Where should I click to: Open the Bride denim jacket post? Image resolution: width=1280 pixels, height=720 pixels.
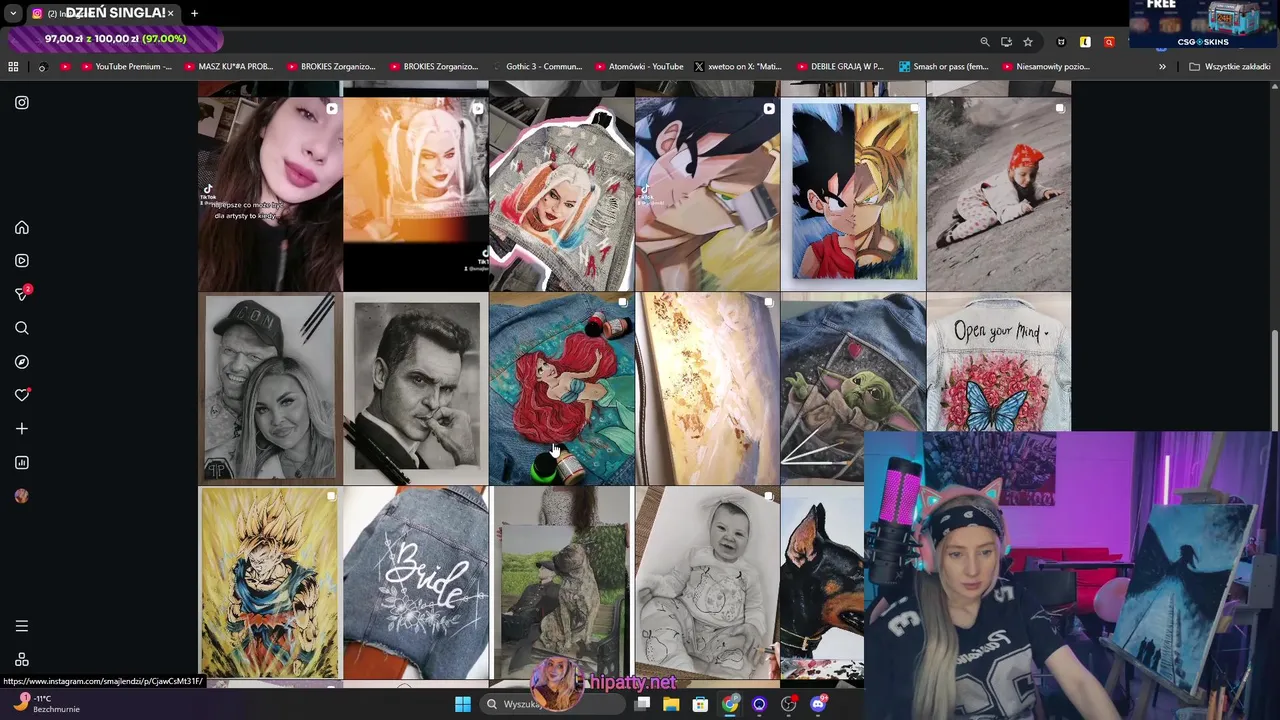416,584
